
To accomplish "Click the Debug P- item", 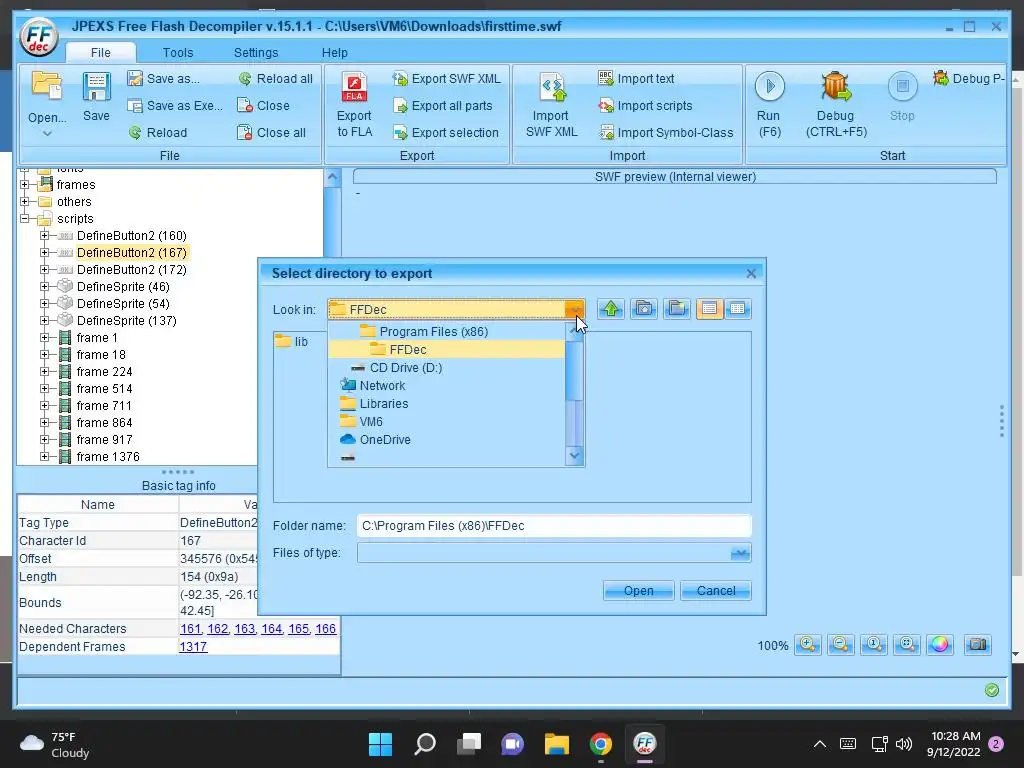I will point(969,78).
